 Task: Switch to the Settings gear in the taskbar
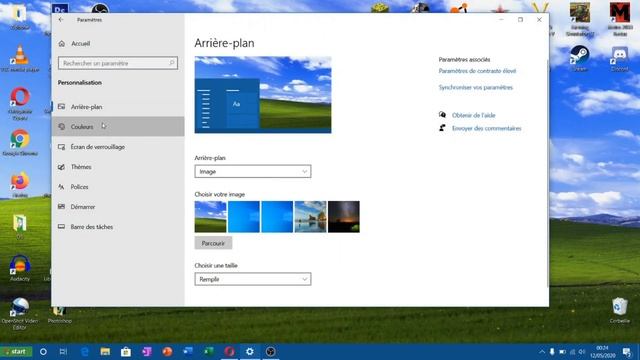pyautogui.click(x=250, y=351)
